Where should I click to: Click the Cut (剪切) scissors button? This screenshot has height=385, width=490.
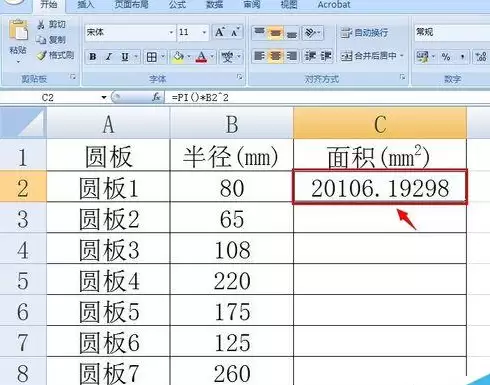tap(51, 24)
